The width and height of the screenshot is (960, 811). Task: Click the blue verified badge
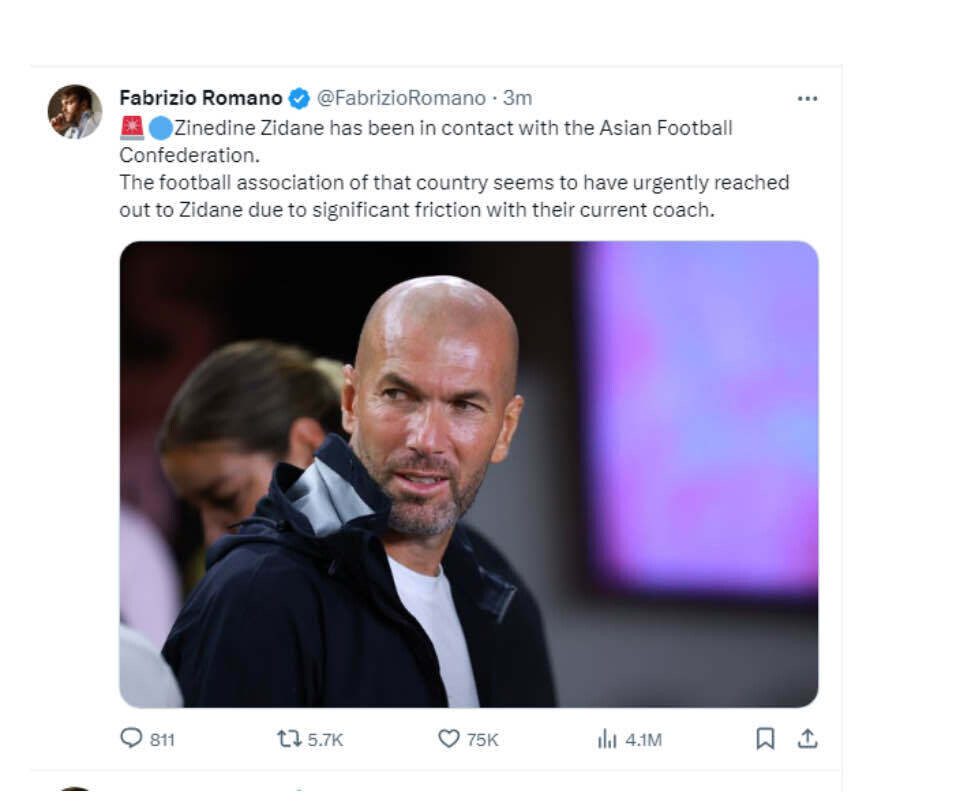coord(299,98)
